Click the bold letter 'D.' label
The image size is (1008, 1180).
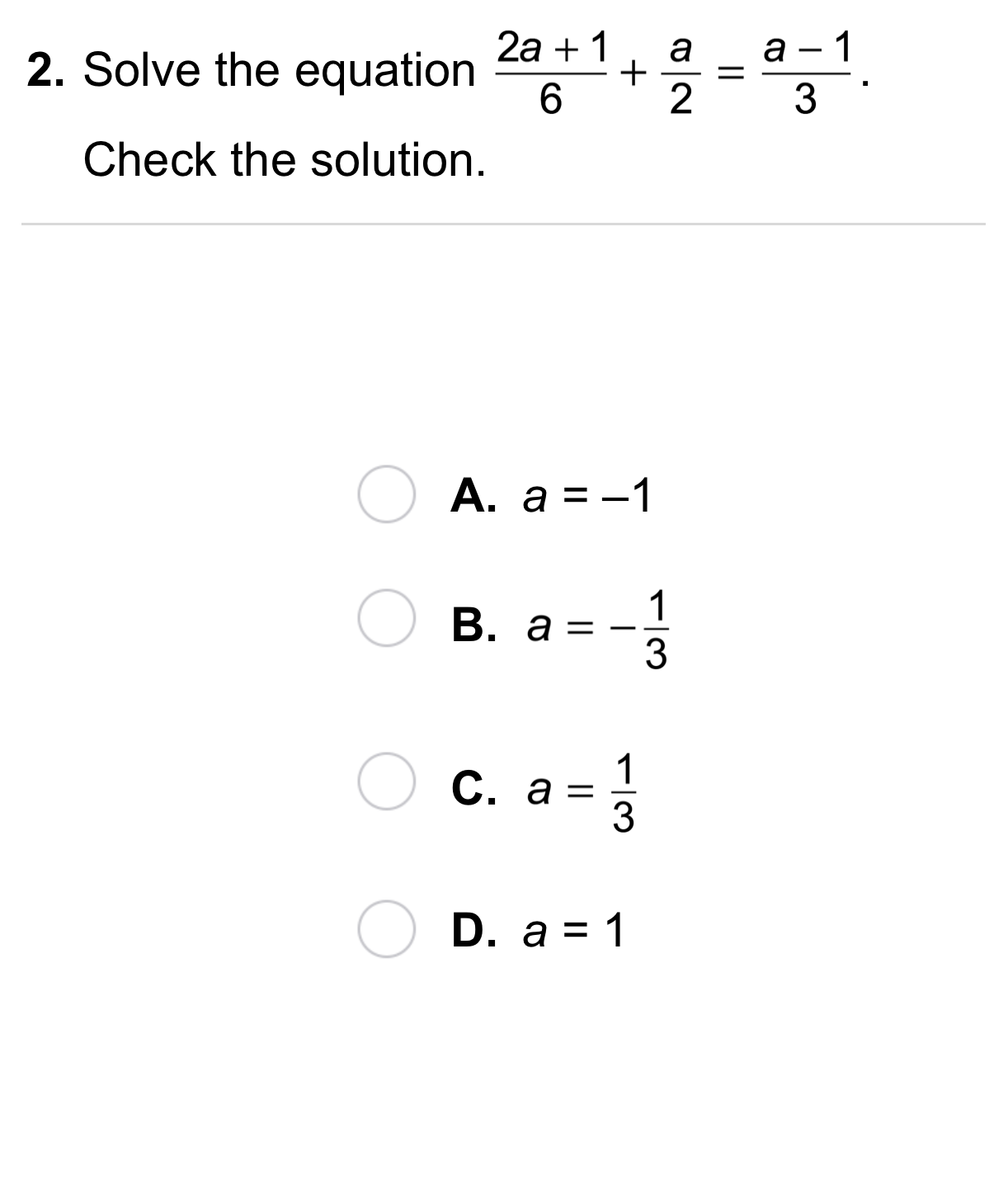(475, 932)
